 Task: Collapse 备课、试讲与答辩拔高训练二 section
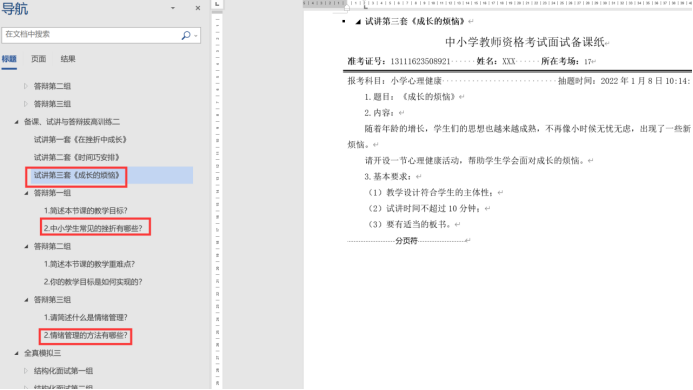[16, 122]
